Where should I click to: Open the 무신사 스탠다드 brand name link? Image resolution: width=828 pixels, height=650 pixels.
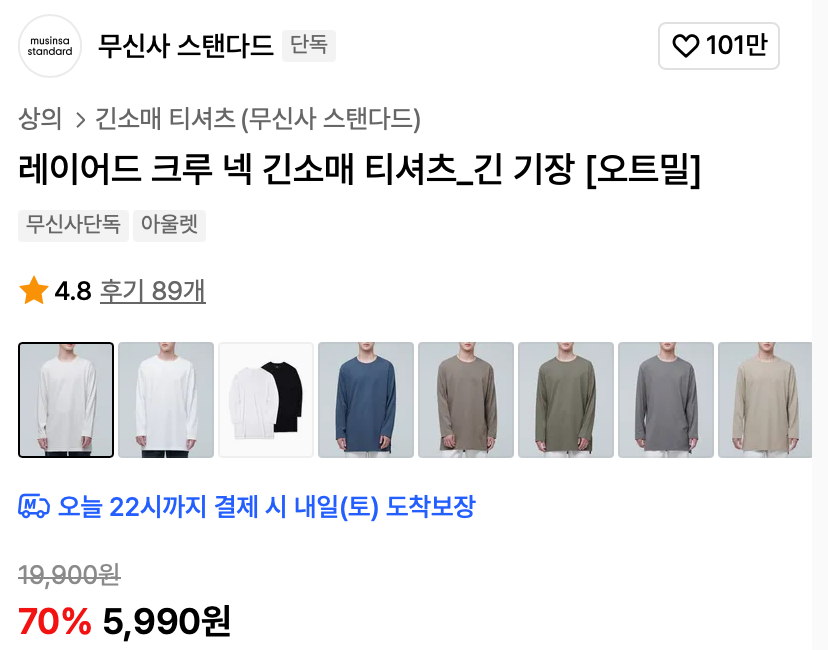pos(186,45)
